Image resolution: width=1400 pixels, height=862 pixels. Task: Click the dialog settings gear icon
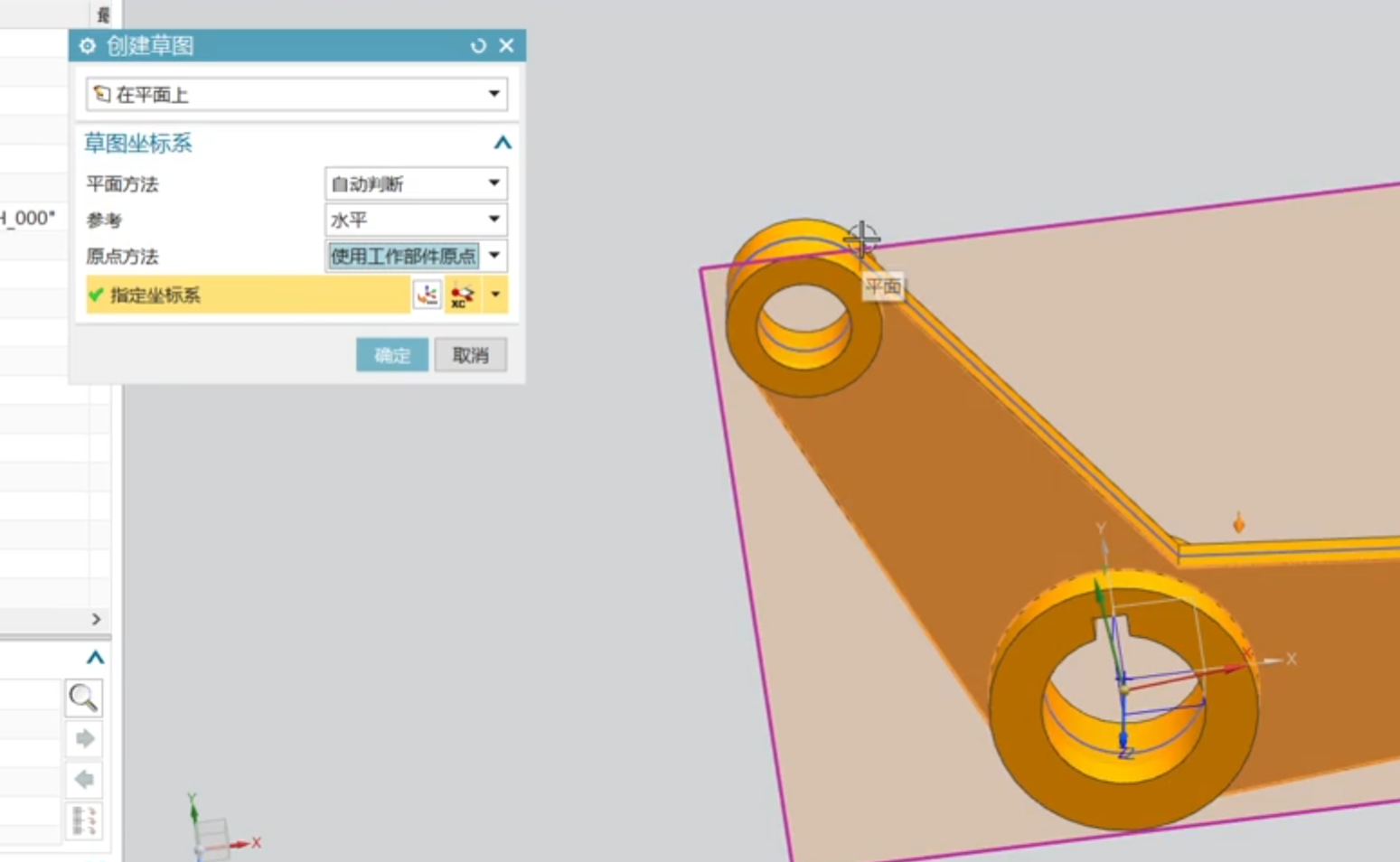tap(87, 45)
